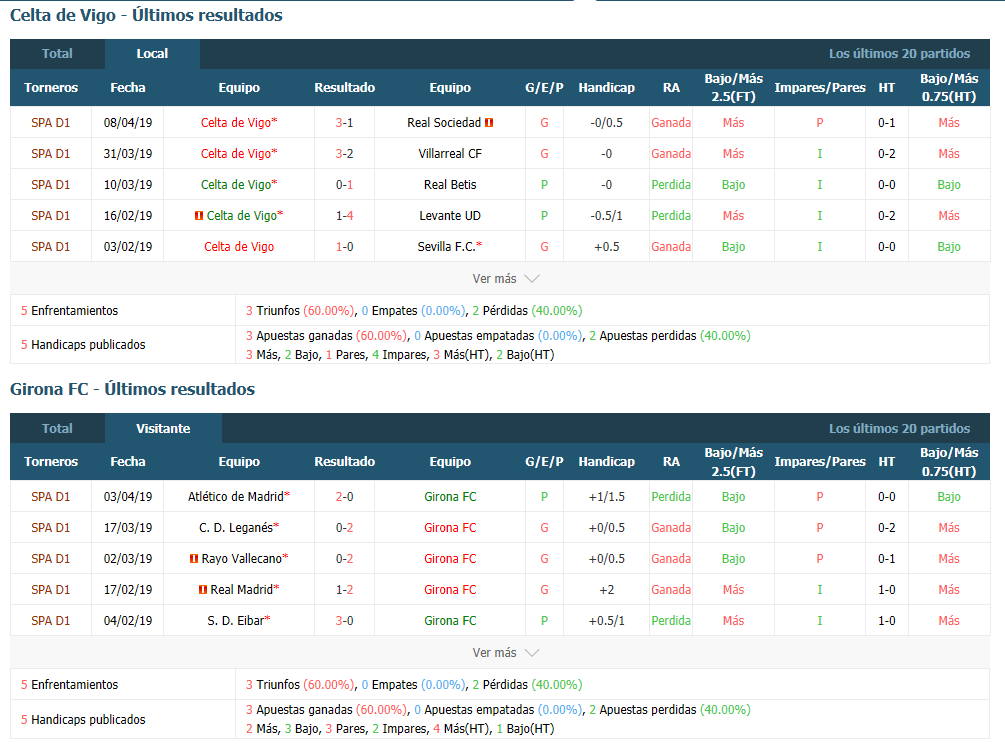Viewport: 1005px width, 746px height.
Task: Click 5 Handicaps publicados label under Girona table
Action: (x=83, y=719)
